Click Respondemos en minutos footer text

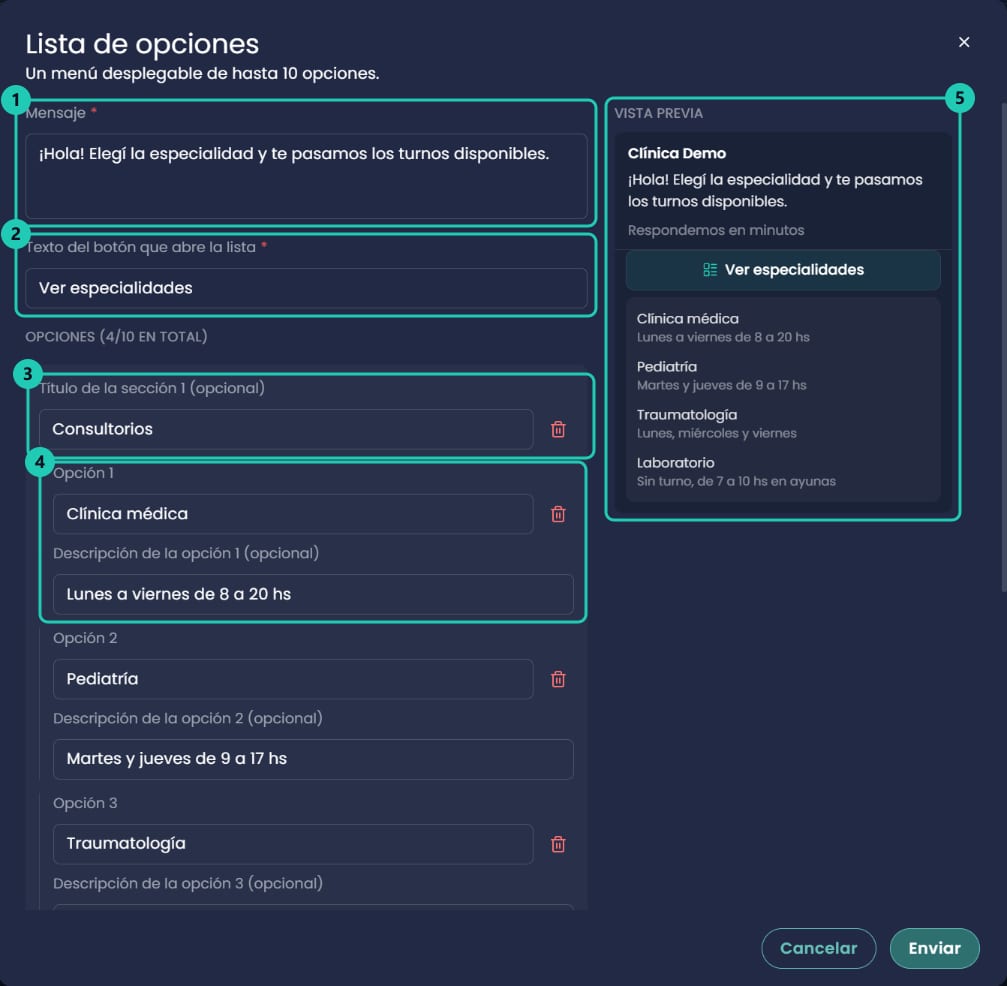(x=715, y=230)
